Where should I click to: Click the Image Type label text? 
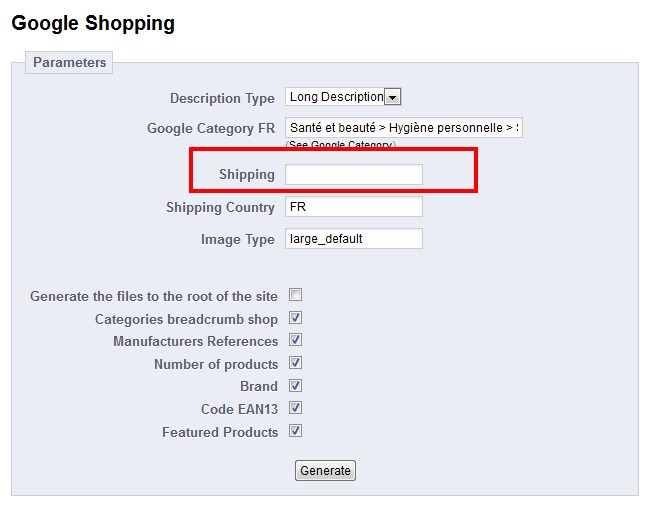click(x=238, y=239)
